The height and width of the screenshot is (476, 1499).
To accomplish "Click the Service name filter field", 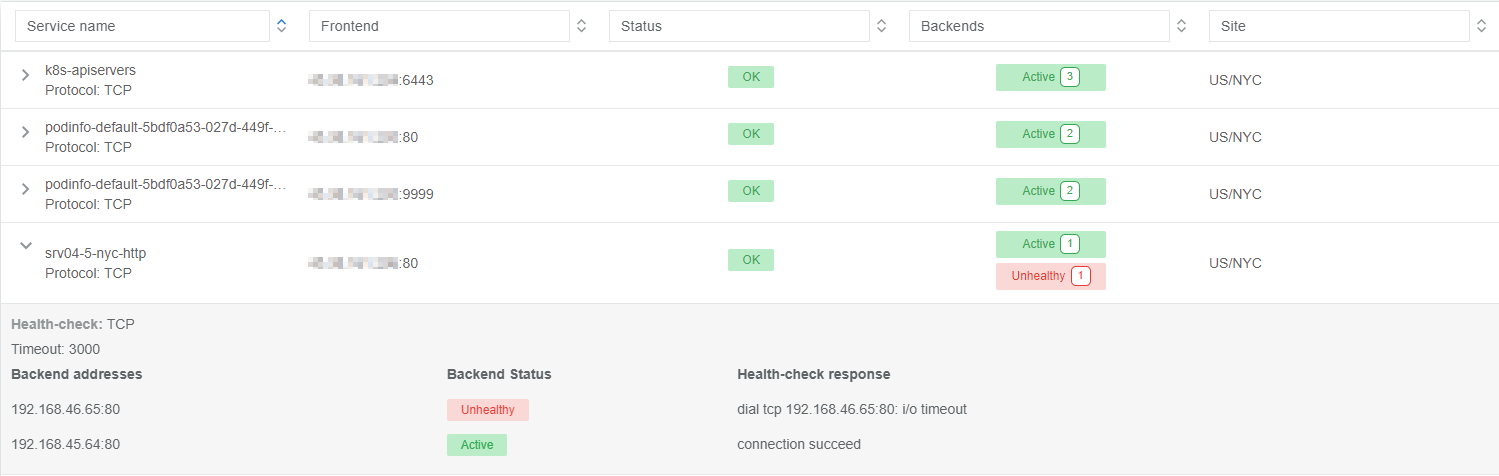I will (x=142, y=26).
